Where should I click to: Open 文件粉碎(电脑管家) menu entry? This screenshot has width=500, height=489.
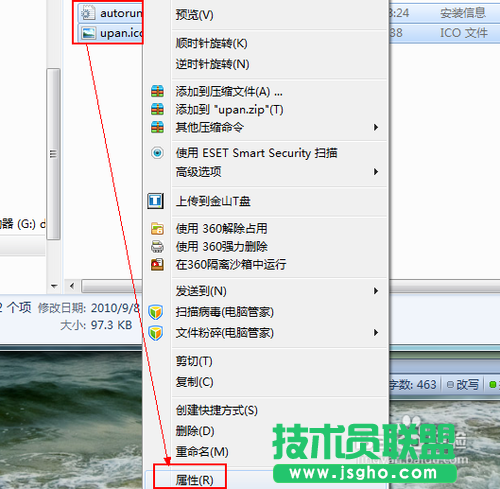(225, 333)
